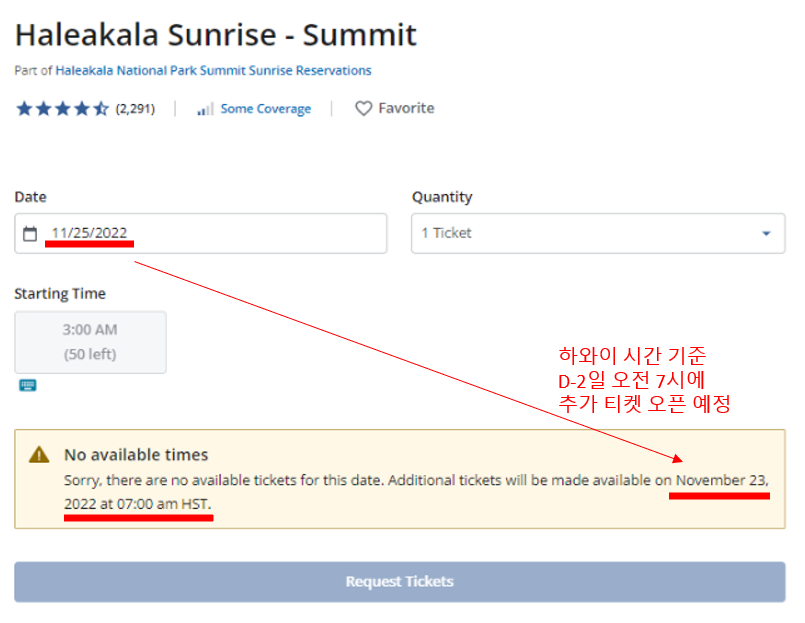
Task: Click the warning triangle icon
Action: [x=39, y=455]
